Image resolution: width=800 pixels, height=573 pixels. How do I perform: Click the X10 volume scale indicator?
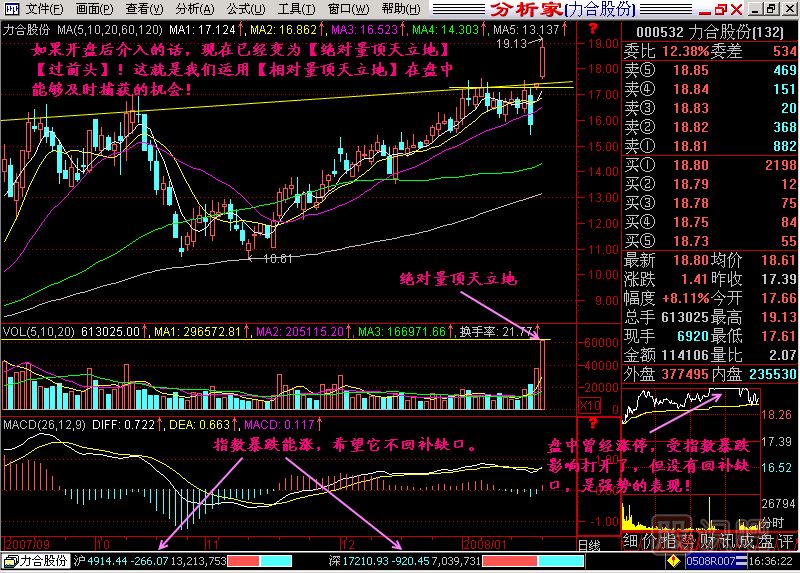click(590, 407)
